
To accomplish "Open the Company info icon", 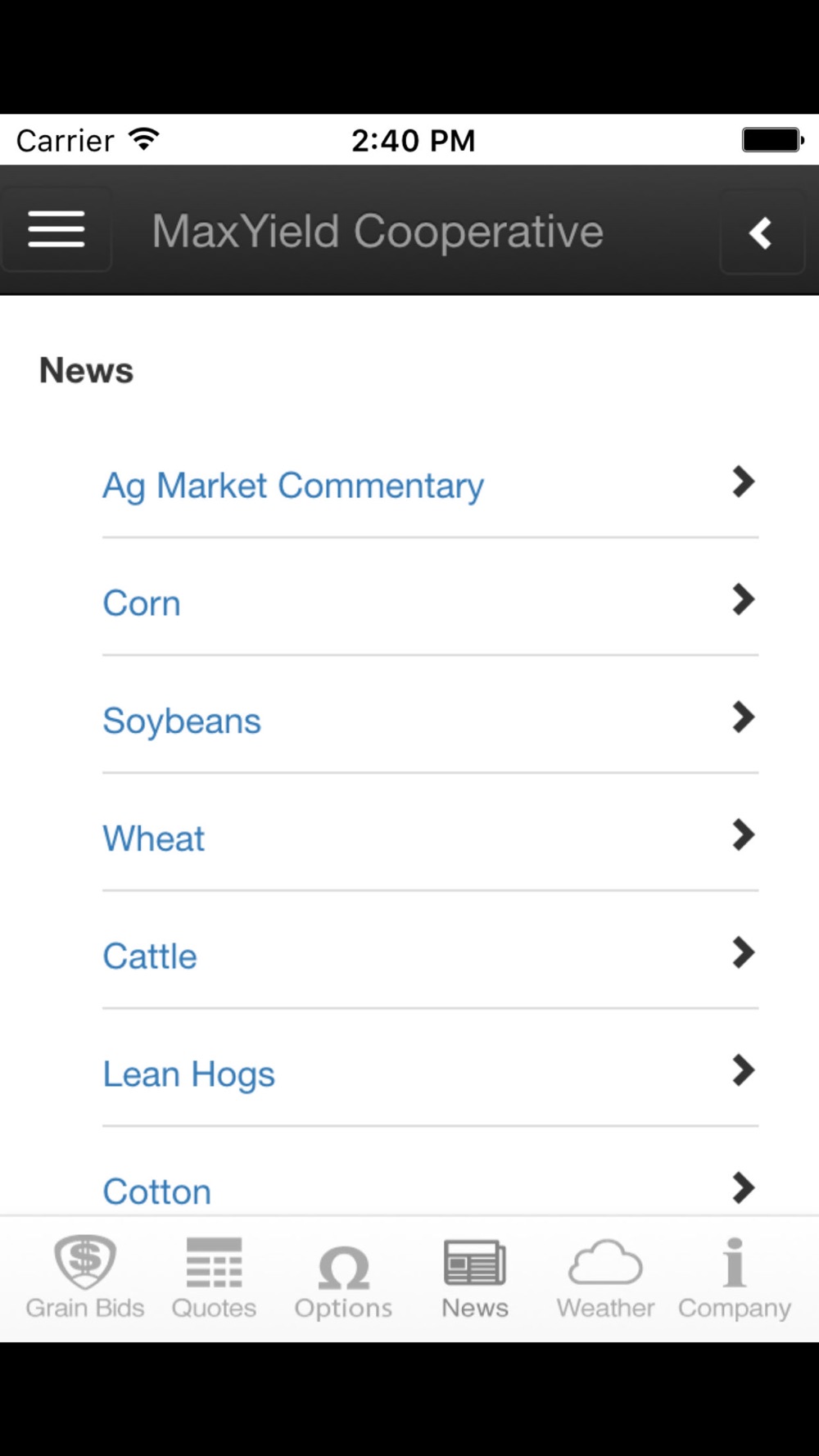I will [735, 1262].
